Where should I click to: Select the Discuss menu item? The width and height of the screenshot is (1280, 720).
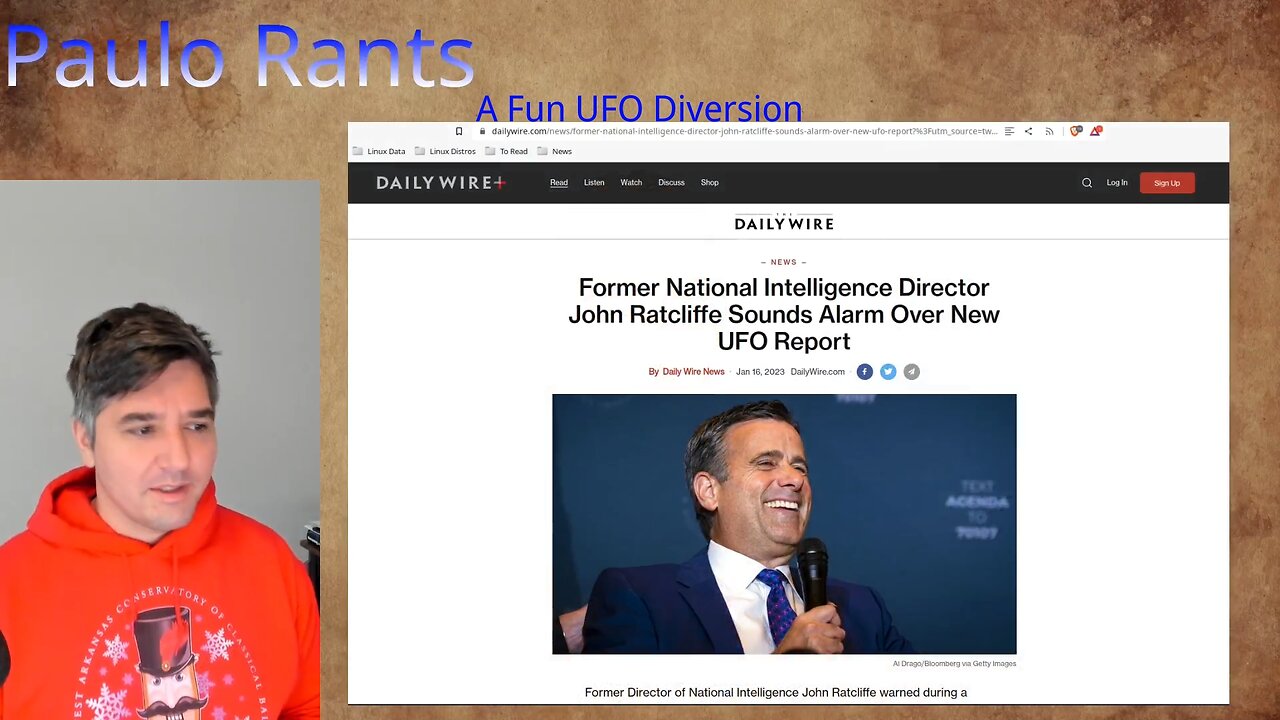671,183
